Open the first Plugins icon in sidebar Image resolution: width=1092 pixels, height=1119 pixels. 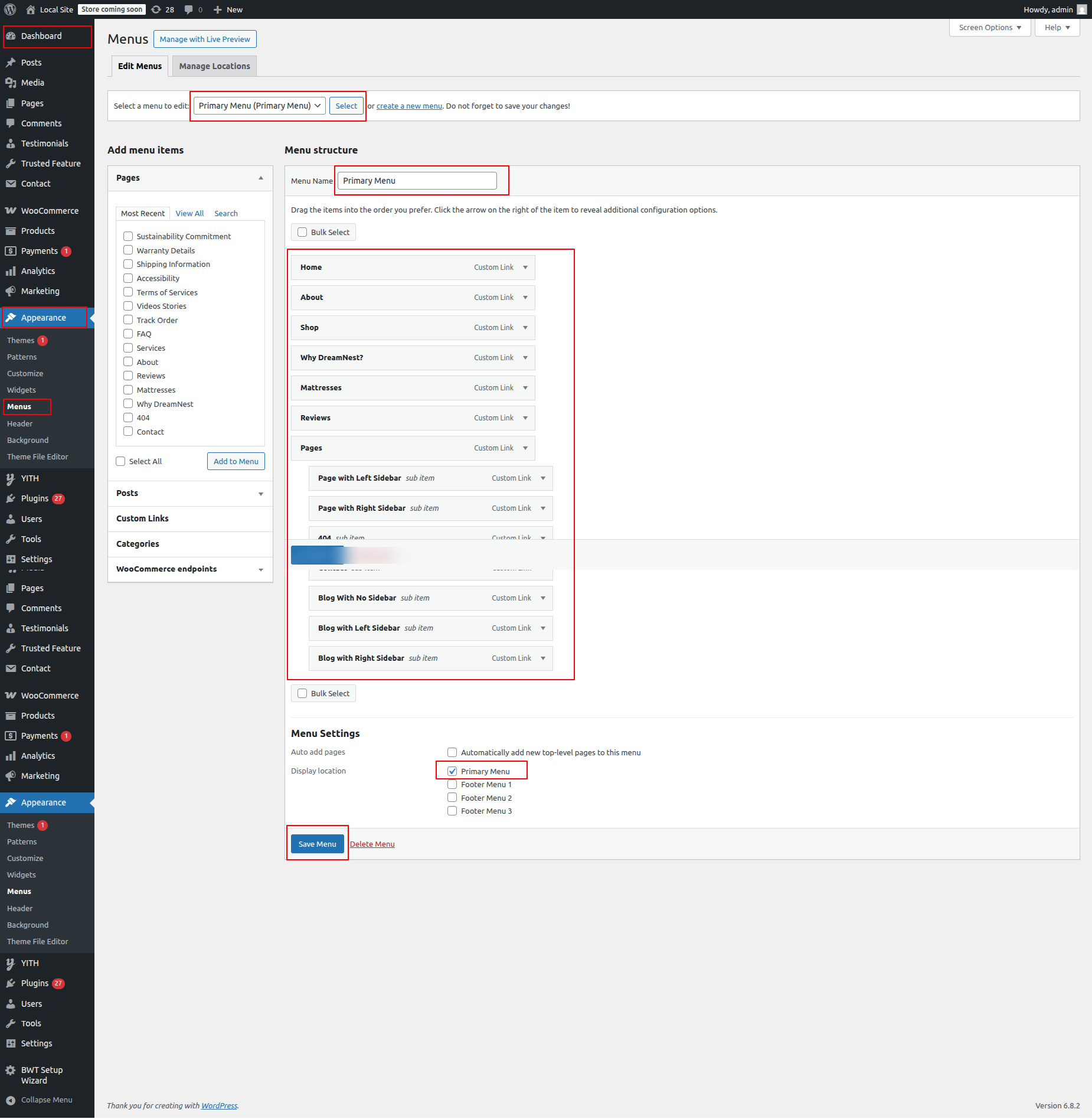(x=11, y=498)
